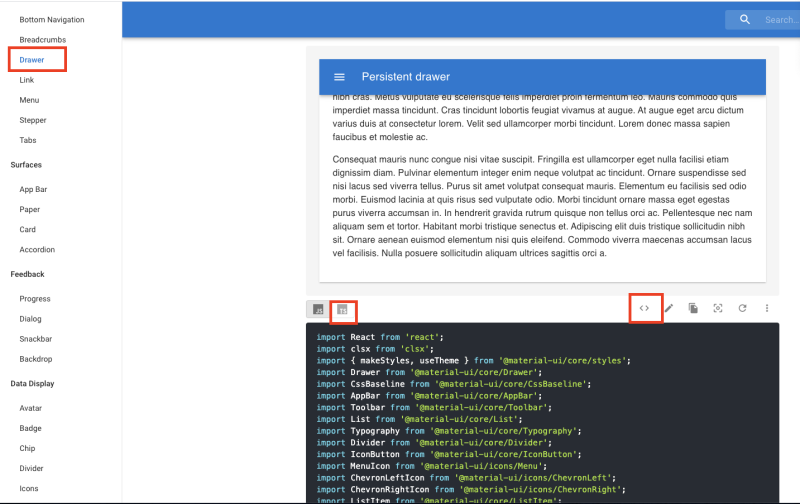The height and width of the screenshot is (504, 800).
Task: Collapse the Surfaces section in sidebar
Action: 26,165
